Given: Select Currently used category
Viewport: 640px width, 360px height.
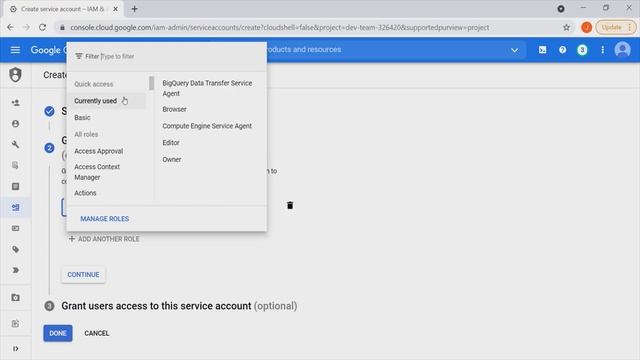Looking at the screenshot, I should tap(106, 101).
